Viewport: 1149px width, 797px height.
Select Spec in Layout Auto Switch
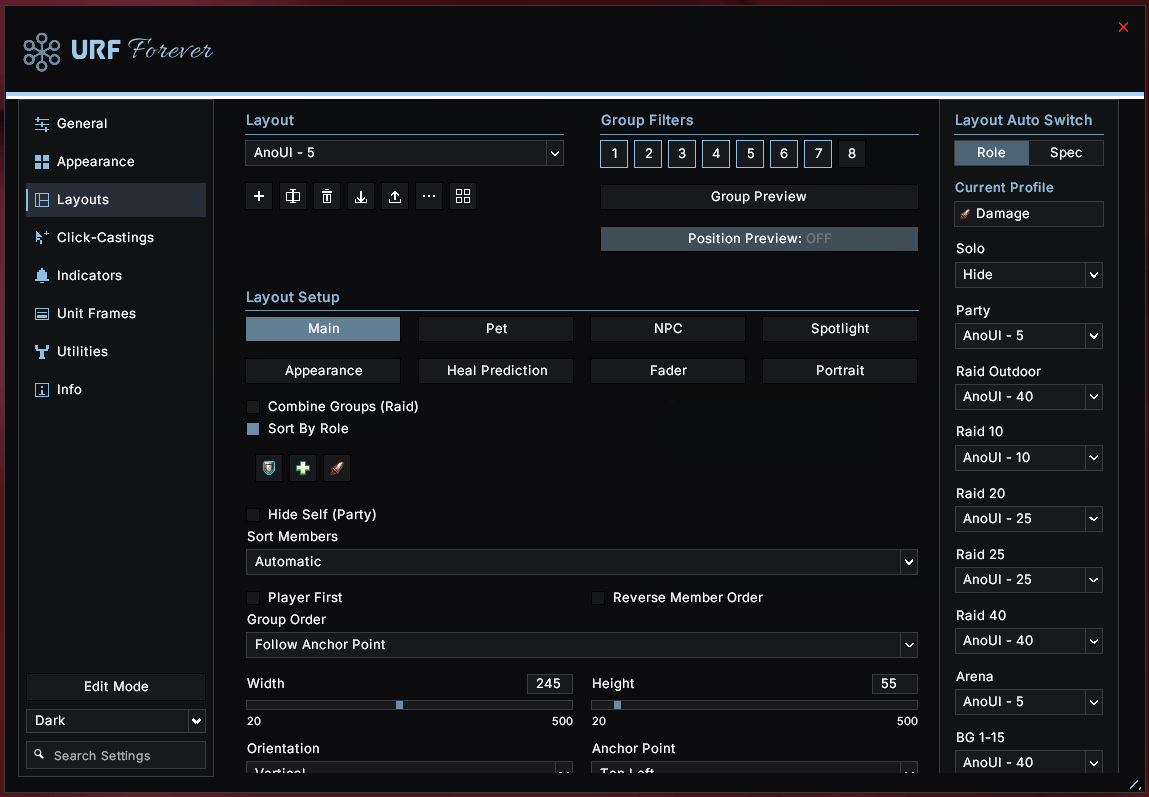pyautogui.click(x=1066, y=153)
